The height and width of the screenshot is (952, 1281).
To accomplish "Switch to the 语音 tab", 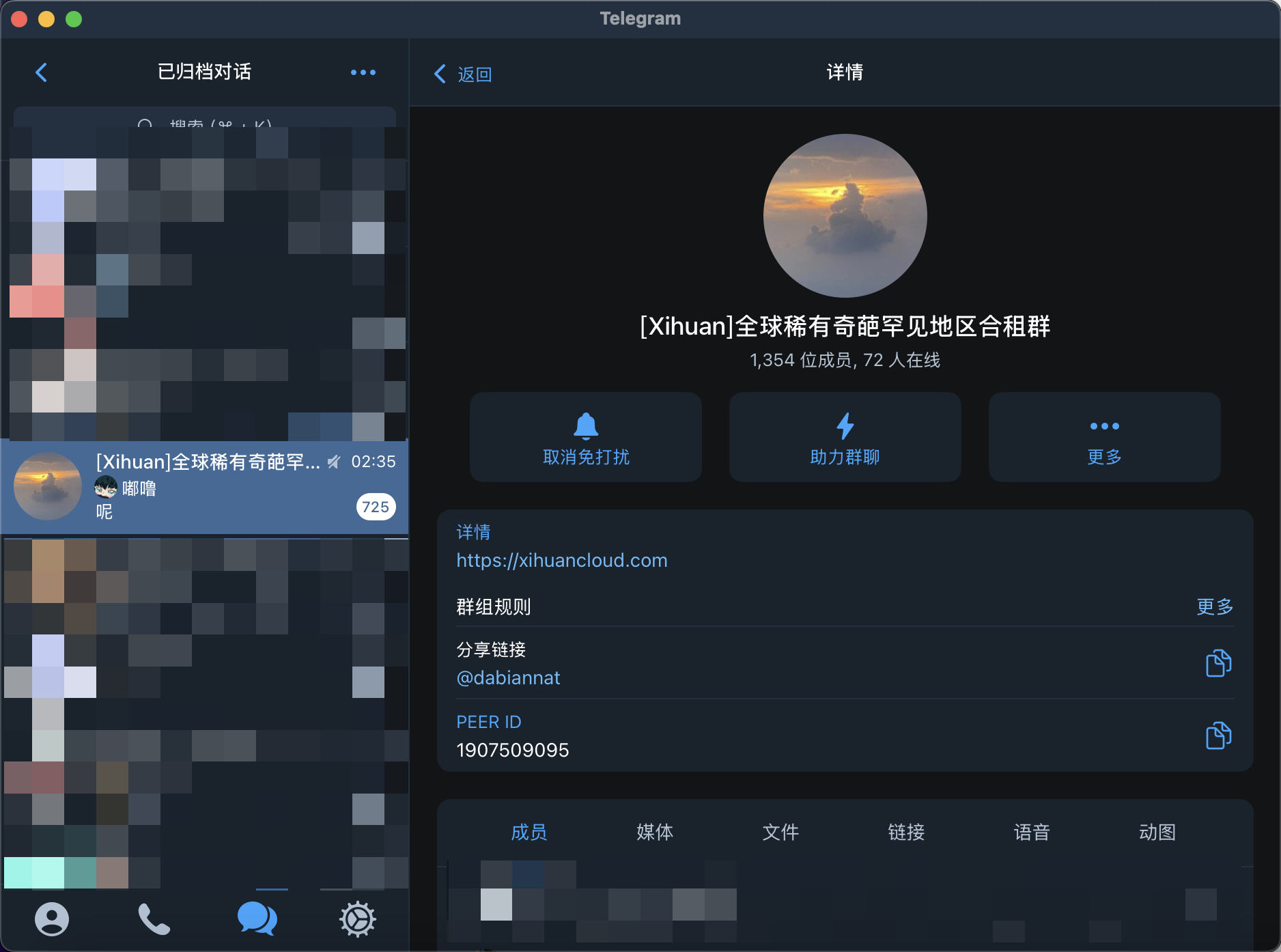I will tap(1032, 832).
